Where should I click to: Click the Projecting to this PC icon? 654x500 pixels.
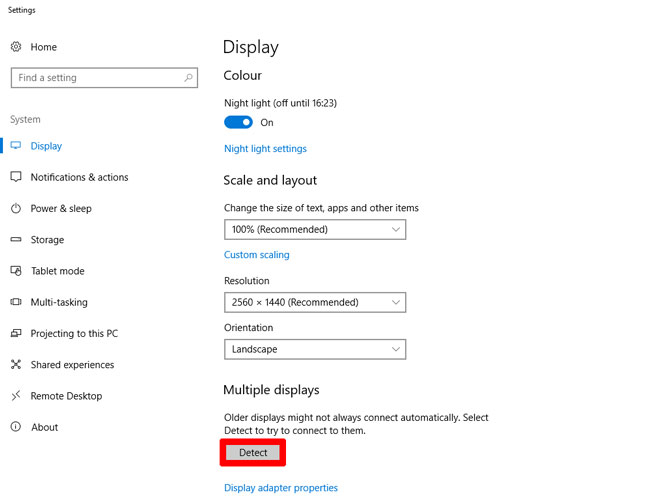[x=16, y=333]
